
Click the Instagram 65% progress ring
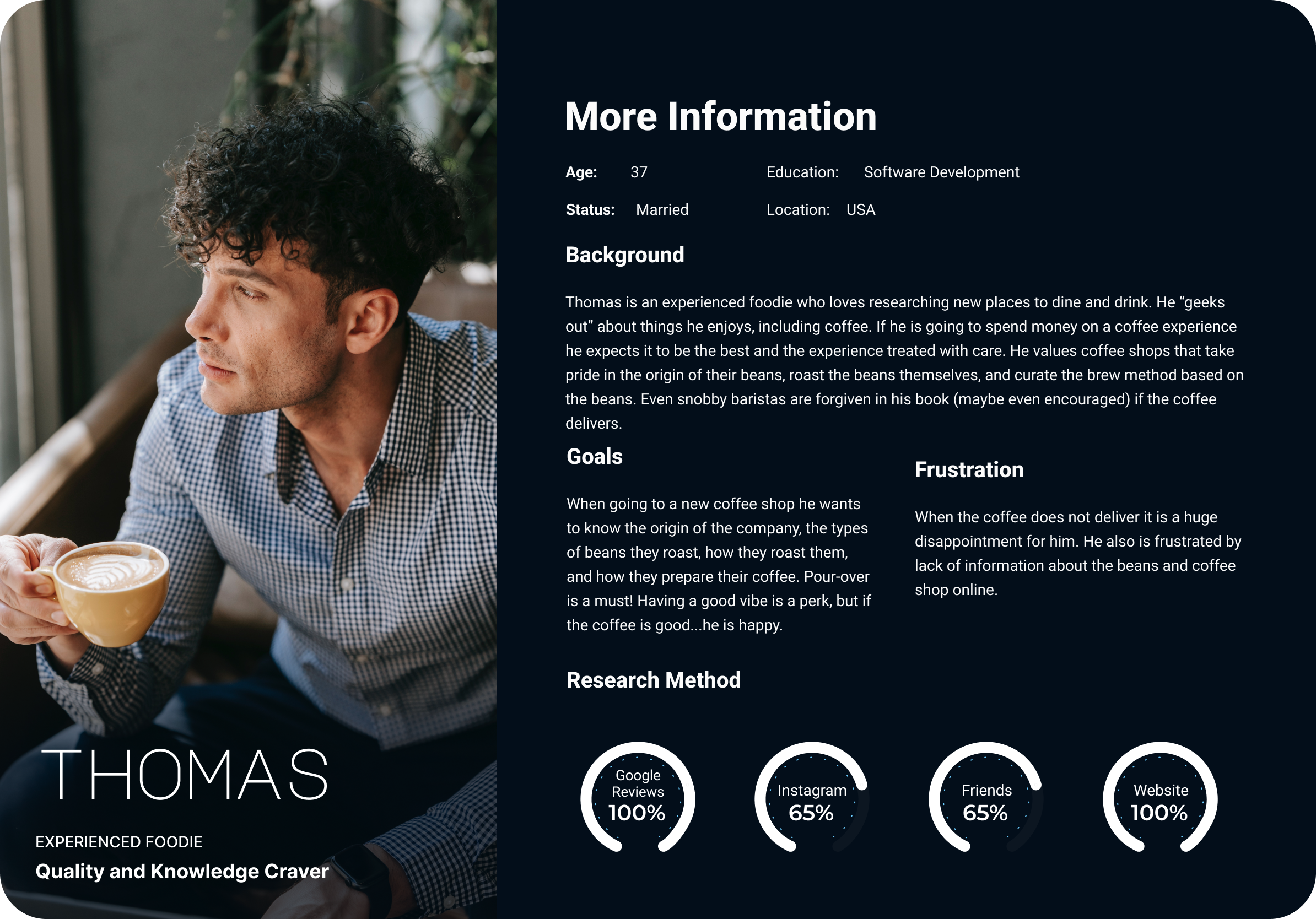812,798
